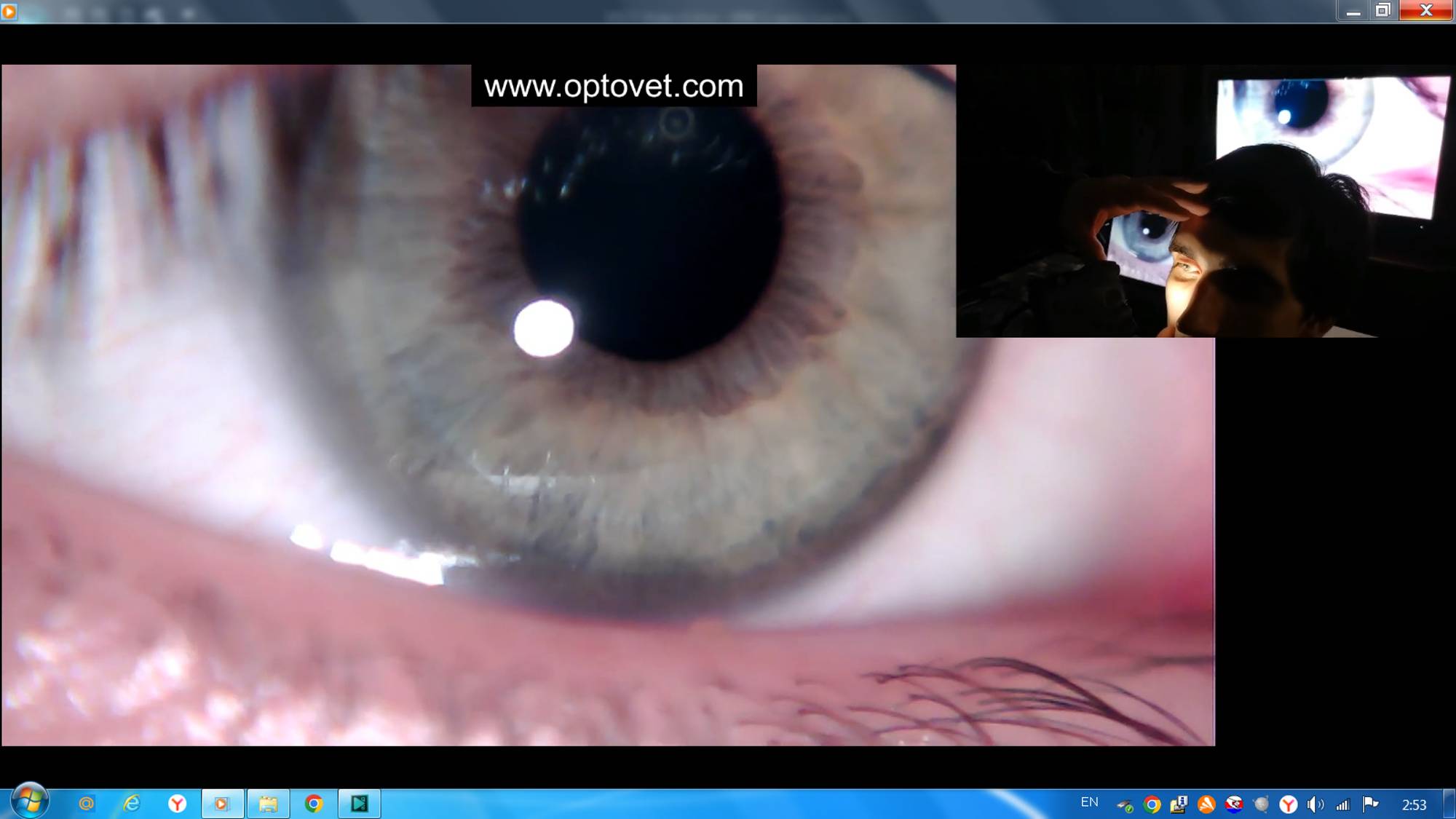1456x819 pixels.
Task: Click the media player title bar icon
Action: (9, 11)
